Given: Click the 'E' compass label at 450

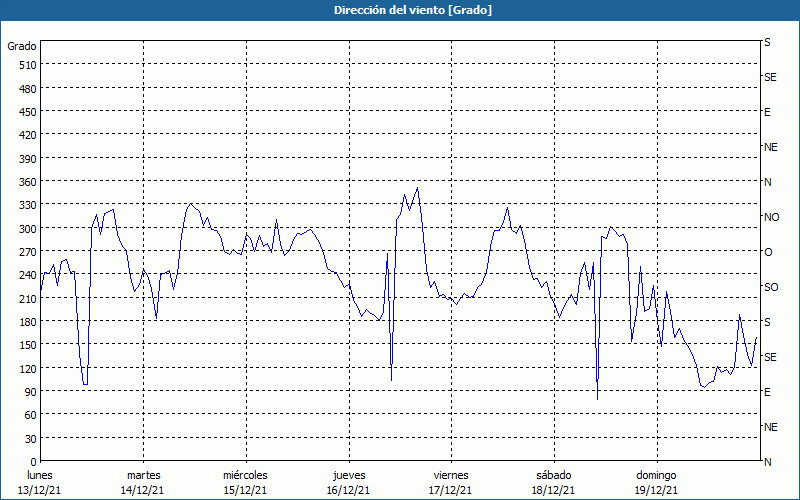Looking at the screenshot, I should pos(767,112).
